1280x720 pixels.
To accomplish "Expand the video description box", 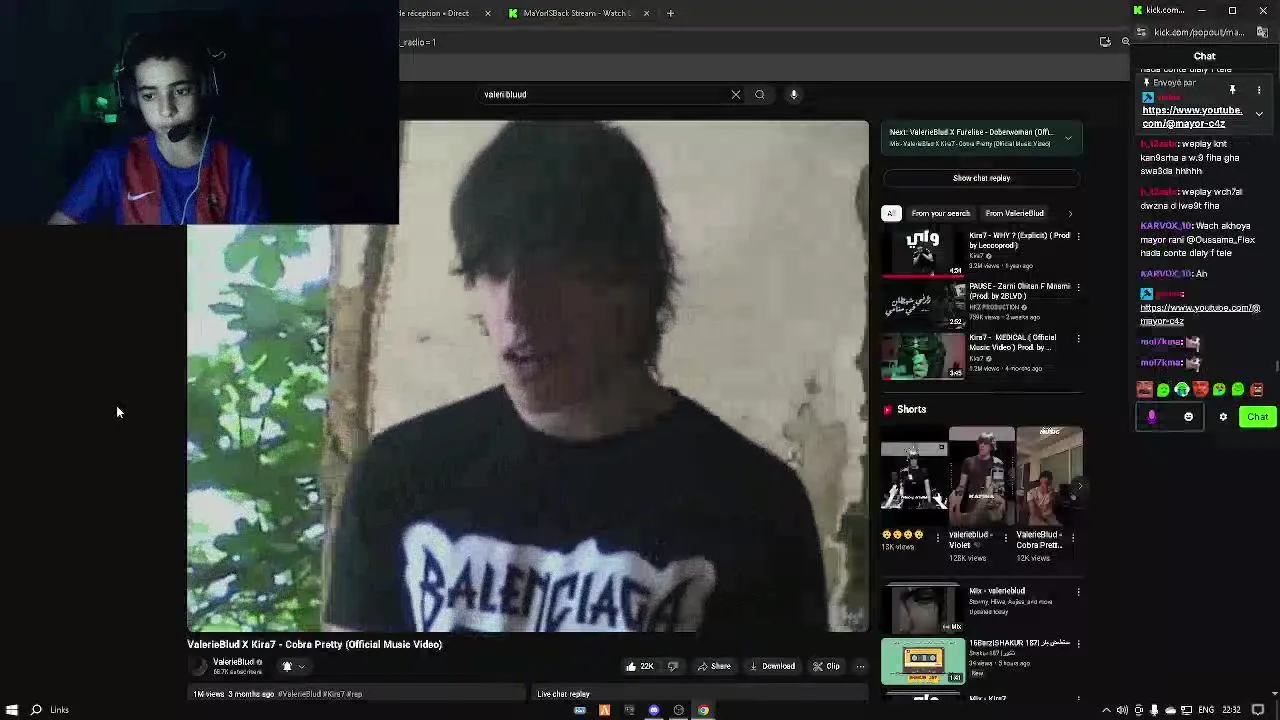I will pos(357,694).
